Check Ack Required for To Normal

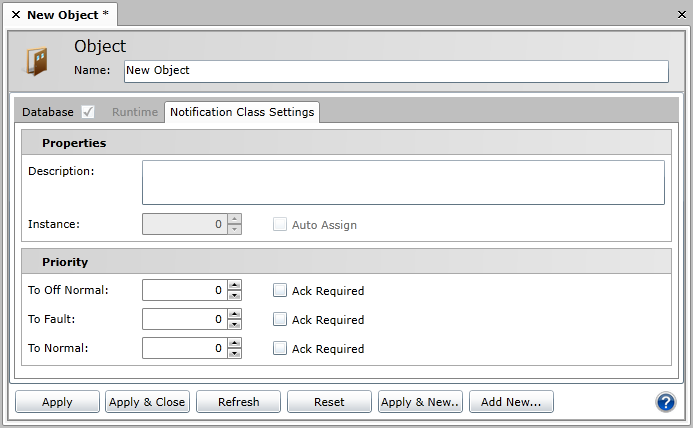point(280,349)
